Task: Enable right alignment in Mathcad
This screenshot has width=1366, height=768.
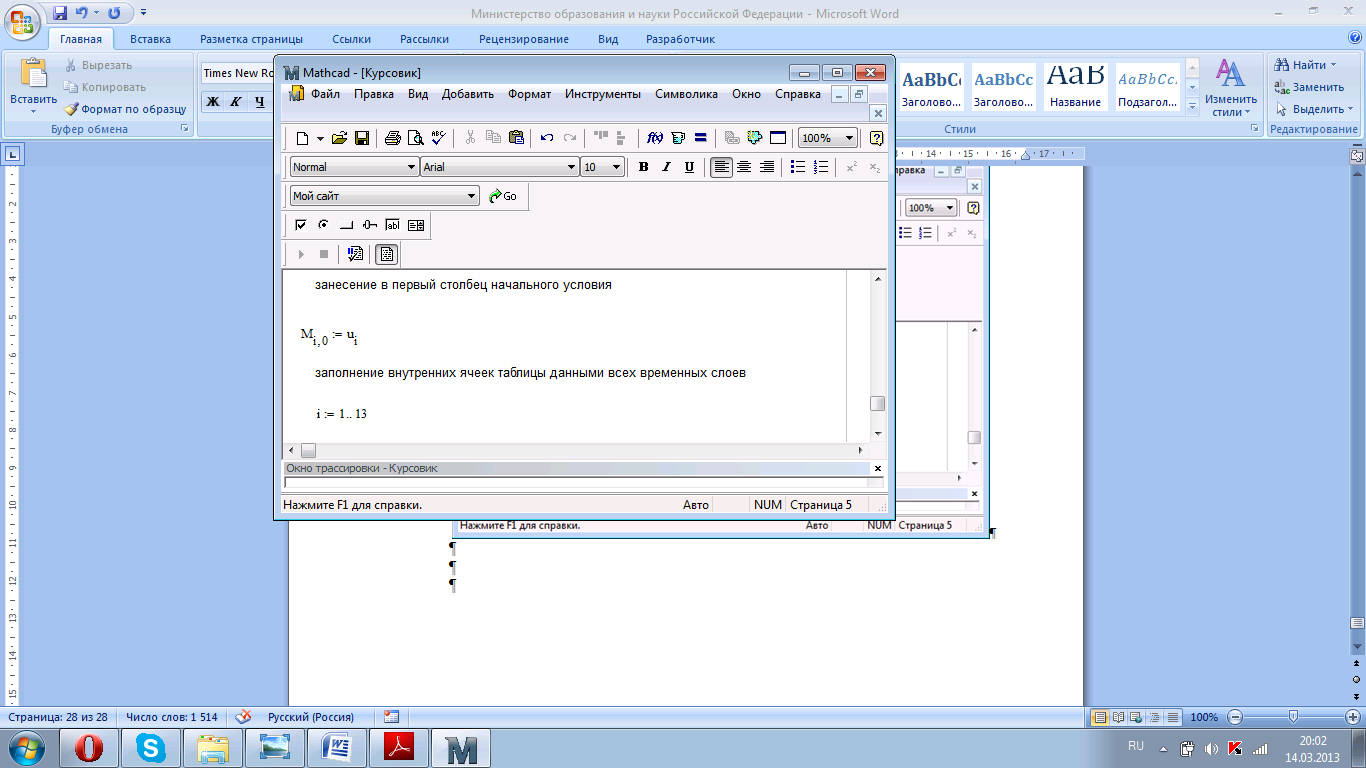Action: tap(767, 167)
